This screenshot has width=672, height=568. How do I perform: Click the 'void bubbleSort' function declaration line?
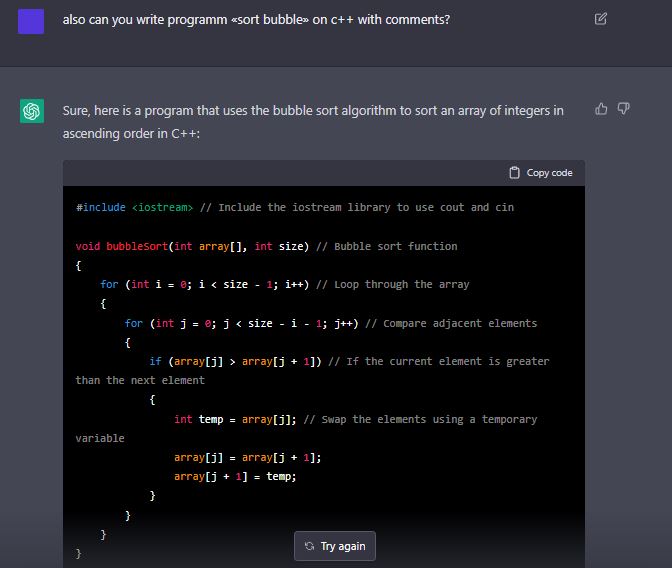point(267,246)
